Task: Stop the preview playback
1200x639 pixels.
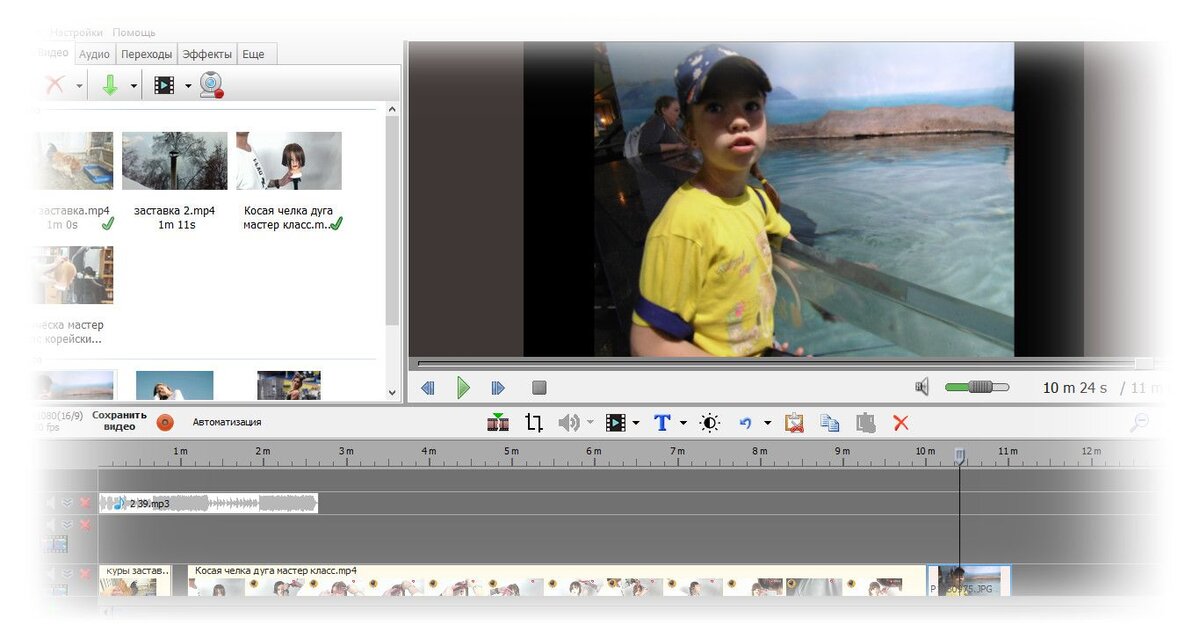Action: point(539,387)
